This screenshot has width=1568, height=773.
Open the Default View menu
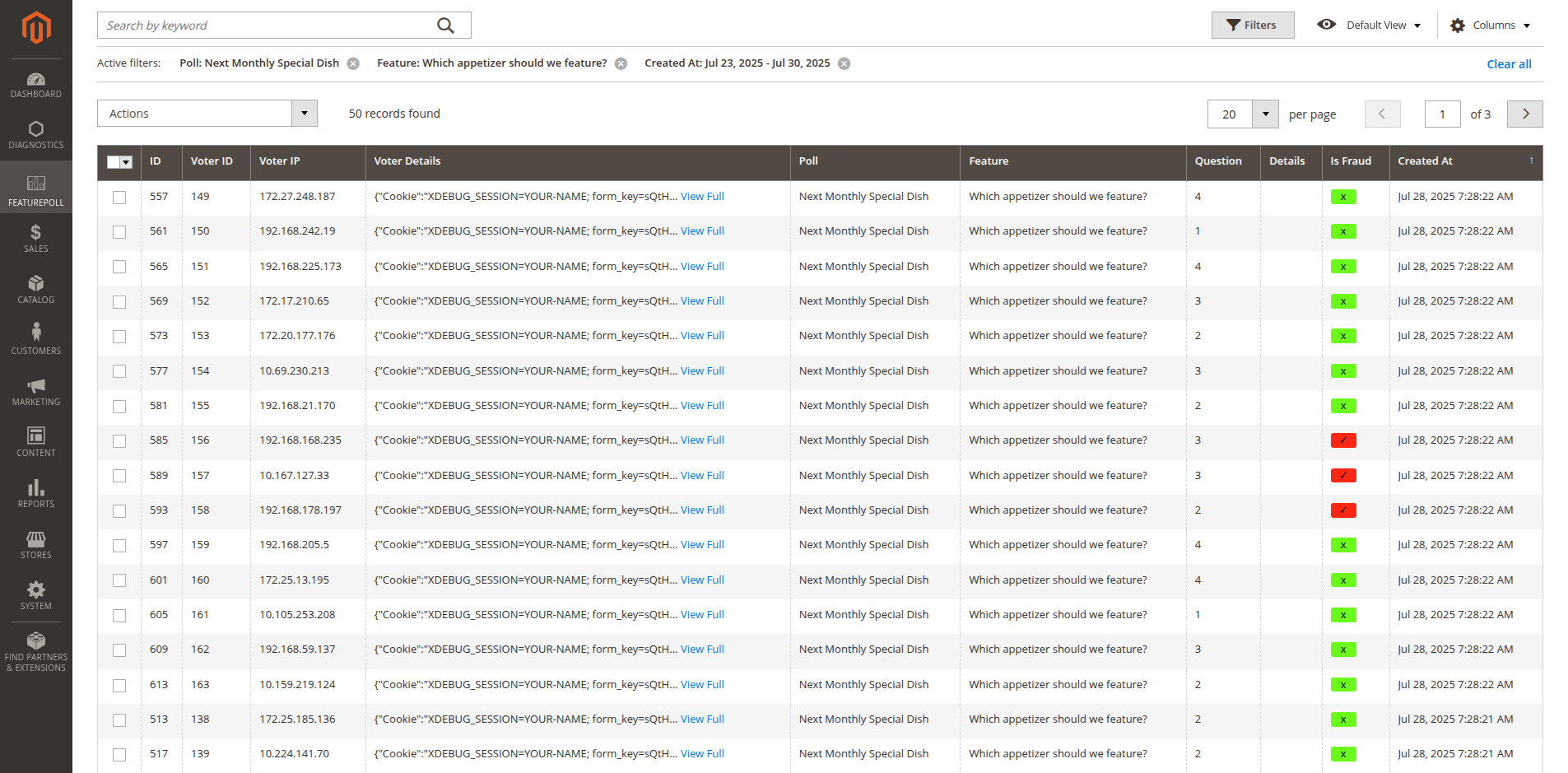1370,26
